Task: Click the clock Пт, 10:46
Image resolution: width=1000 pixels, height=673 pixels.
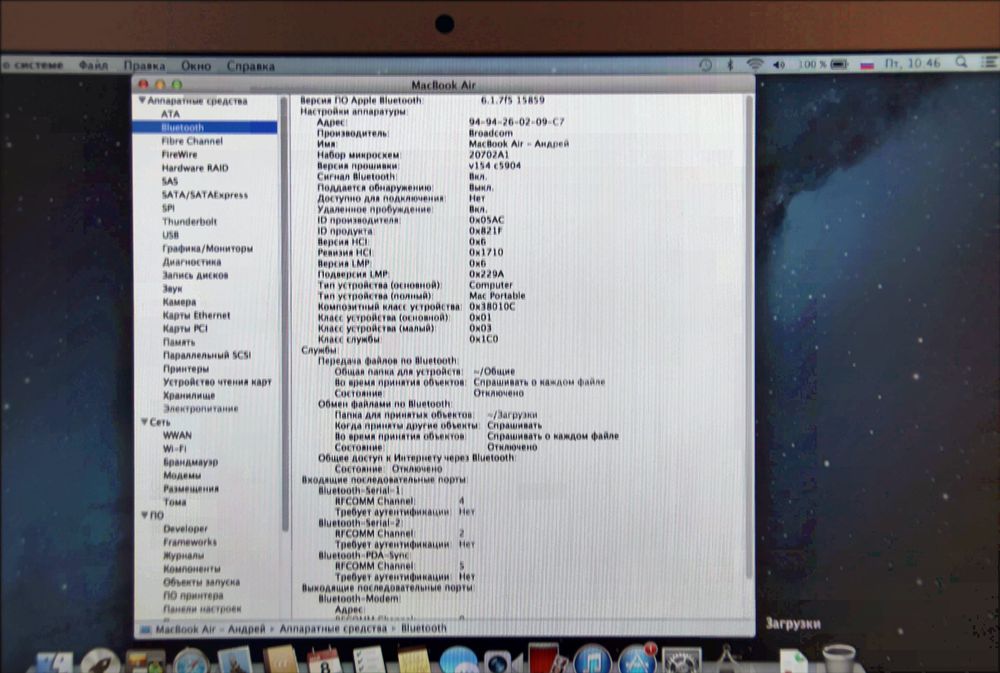Action: (912, 63)
